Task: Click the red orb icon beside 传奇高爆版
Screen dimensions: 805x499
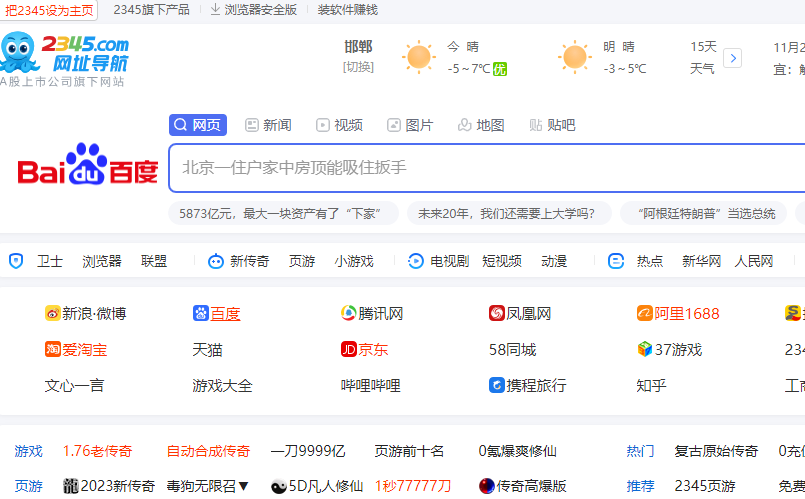Action: 486,486
